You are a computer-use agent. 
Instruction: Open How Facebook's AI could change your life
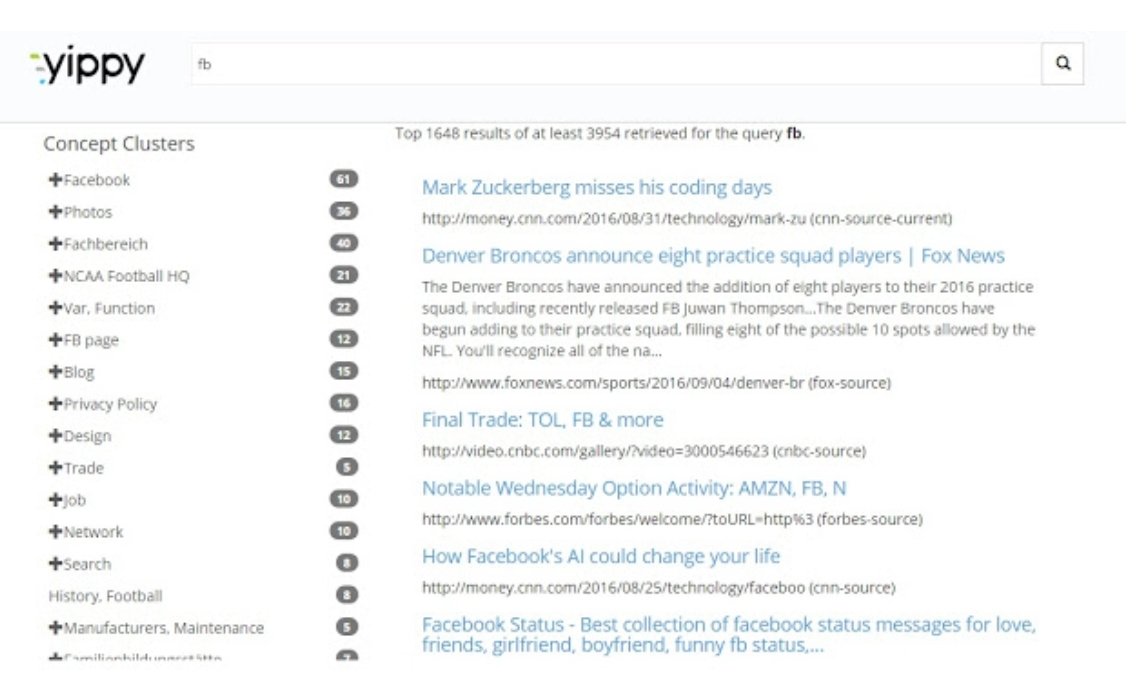601,557
